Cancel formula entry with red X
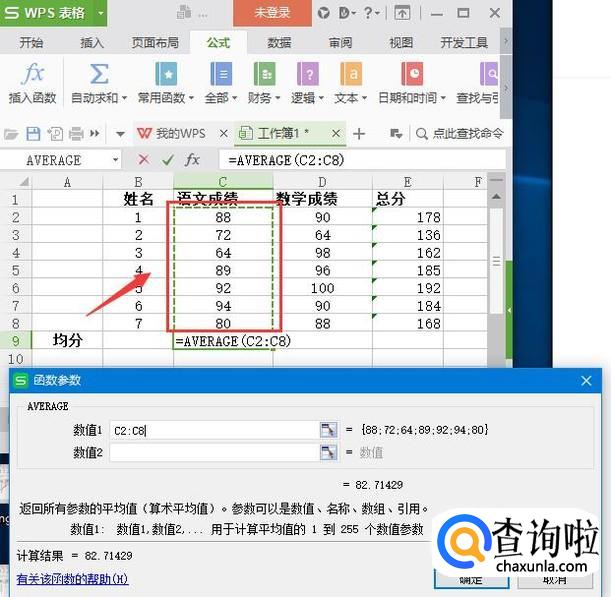The image size is (611, 597). (144, 159)
